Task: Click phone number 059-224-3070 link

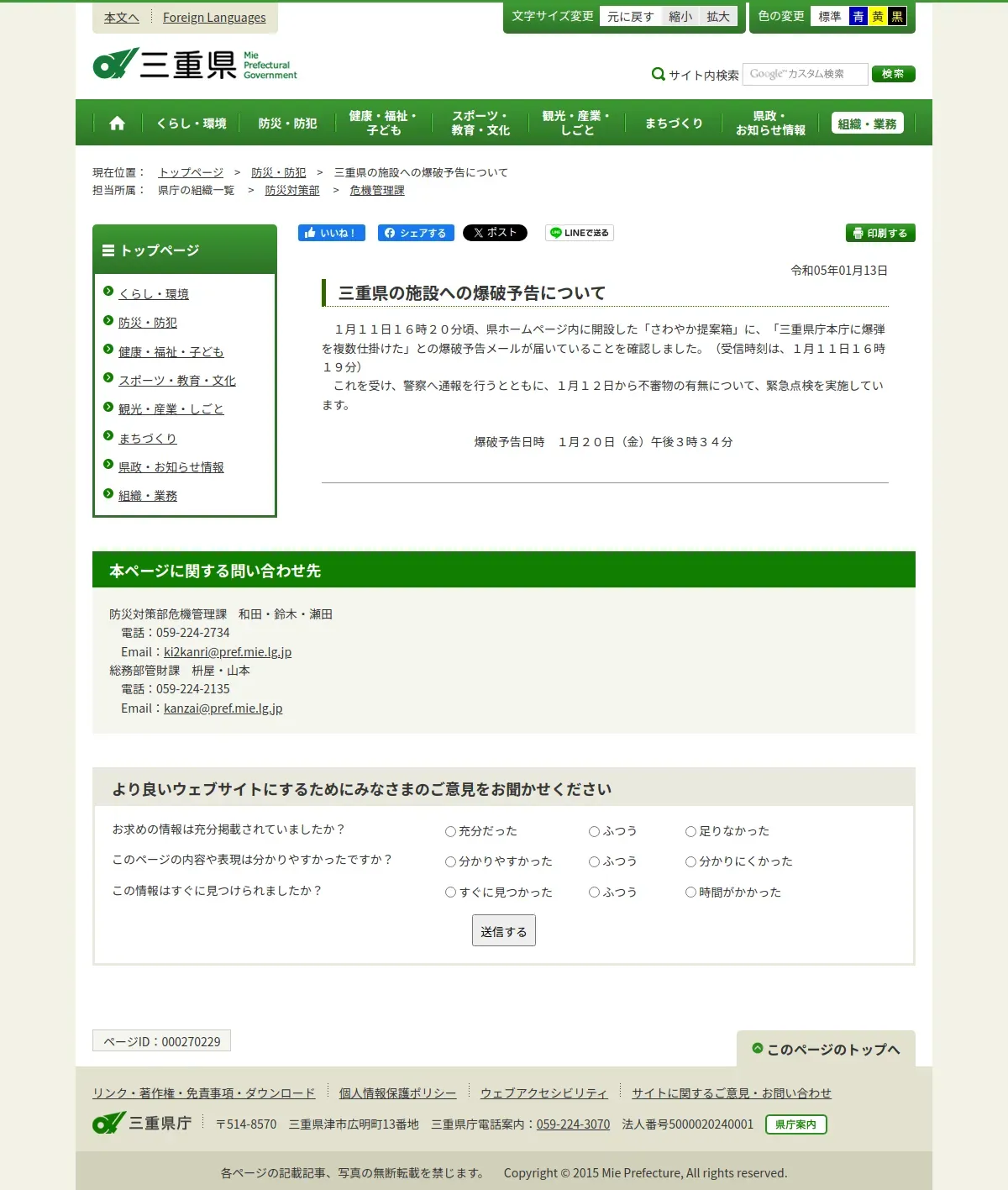Action: point(573,1124)
